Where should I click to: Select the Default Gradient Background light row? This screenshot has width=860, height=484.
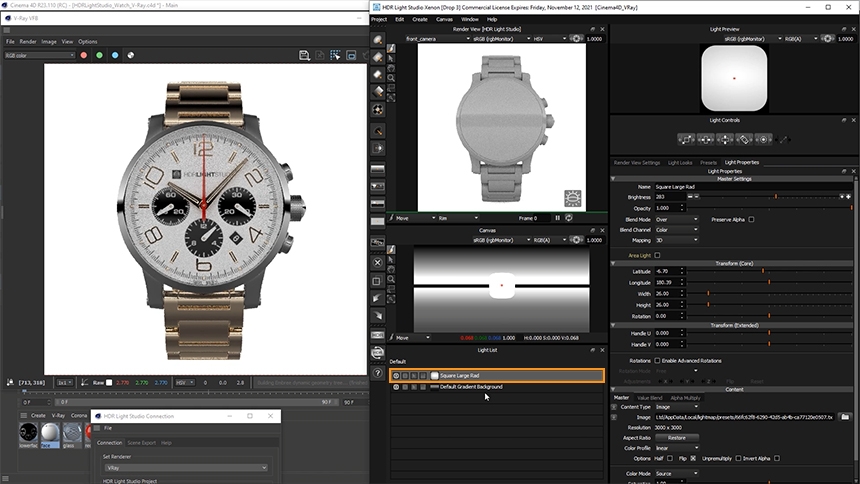click(x=497, y=387)
